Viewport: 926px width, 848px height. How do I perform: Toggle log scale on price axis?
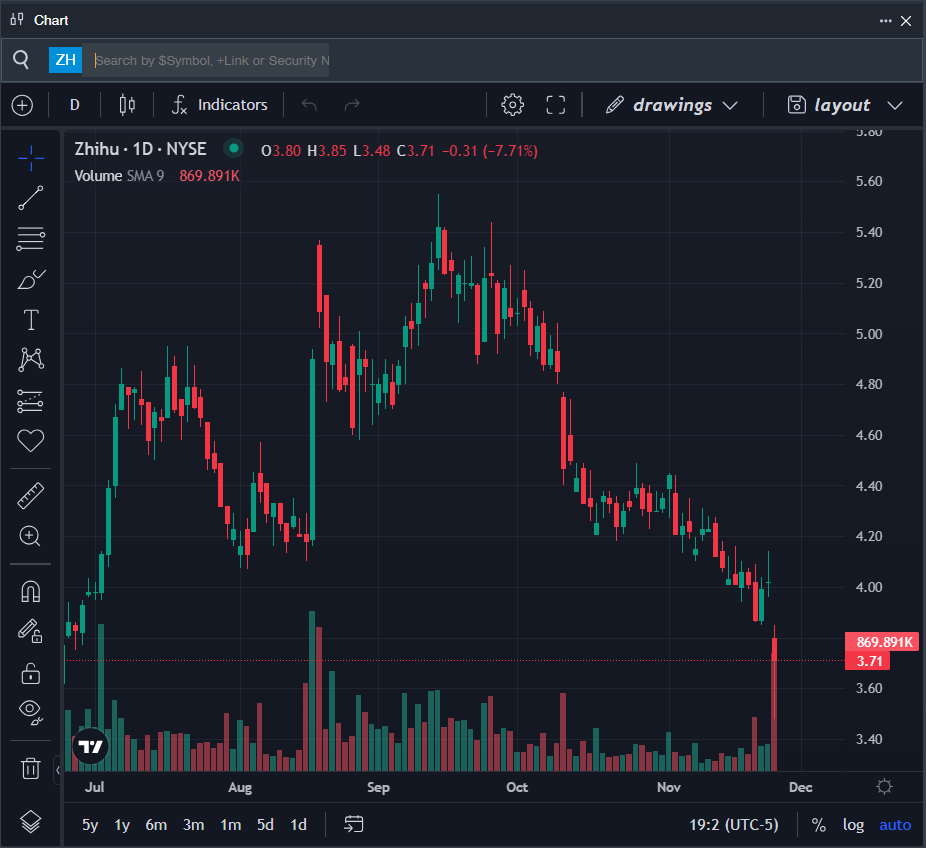853,825
